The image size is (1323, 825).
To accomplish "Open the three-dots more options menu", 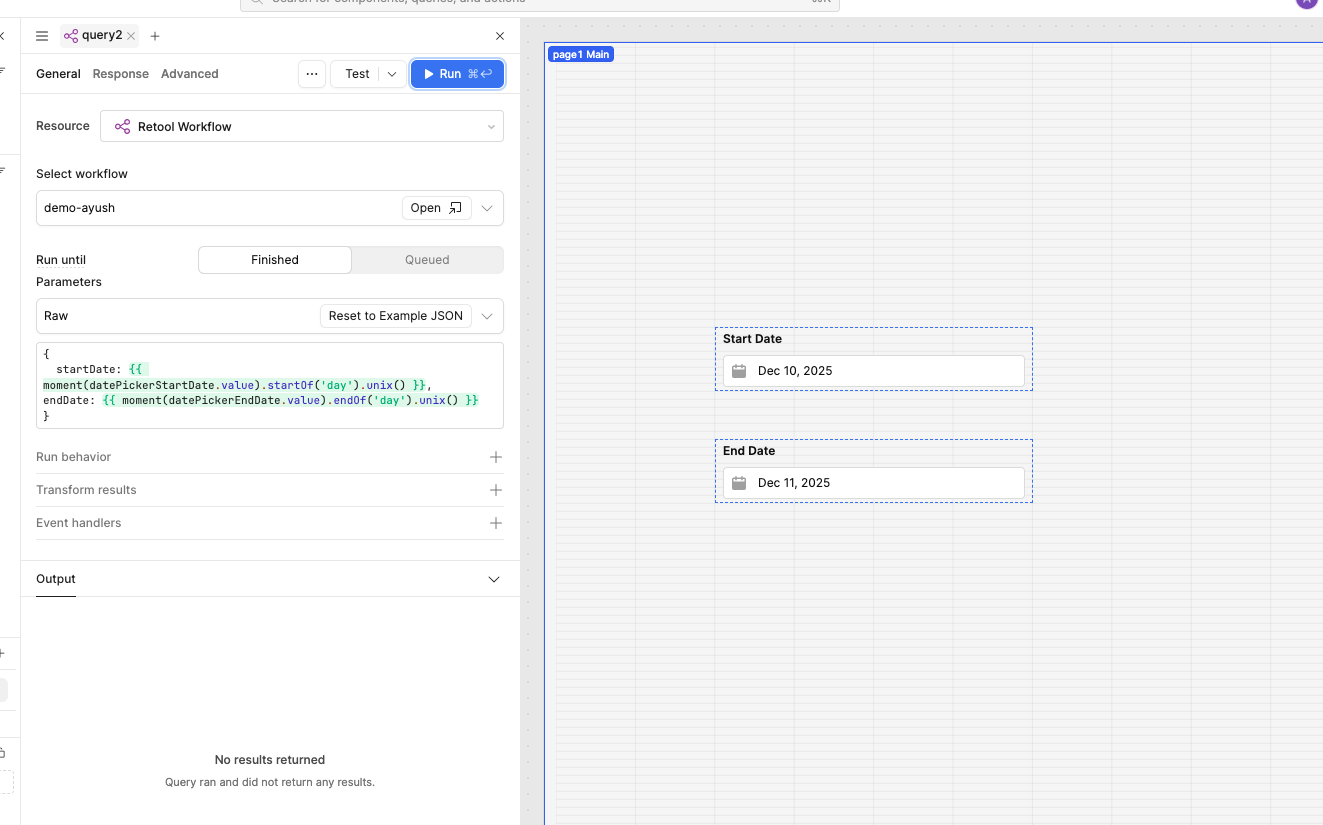I will (x=312, y=74).
